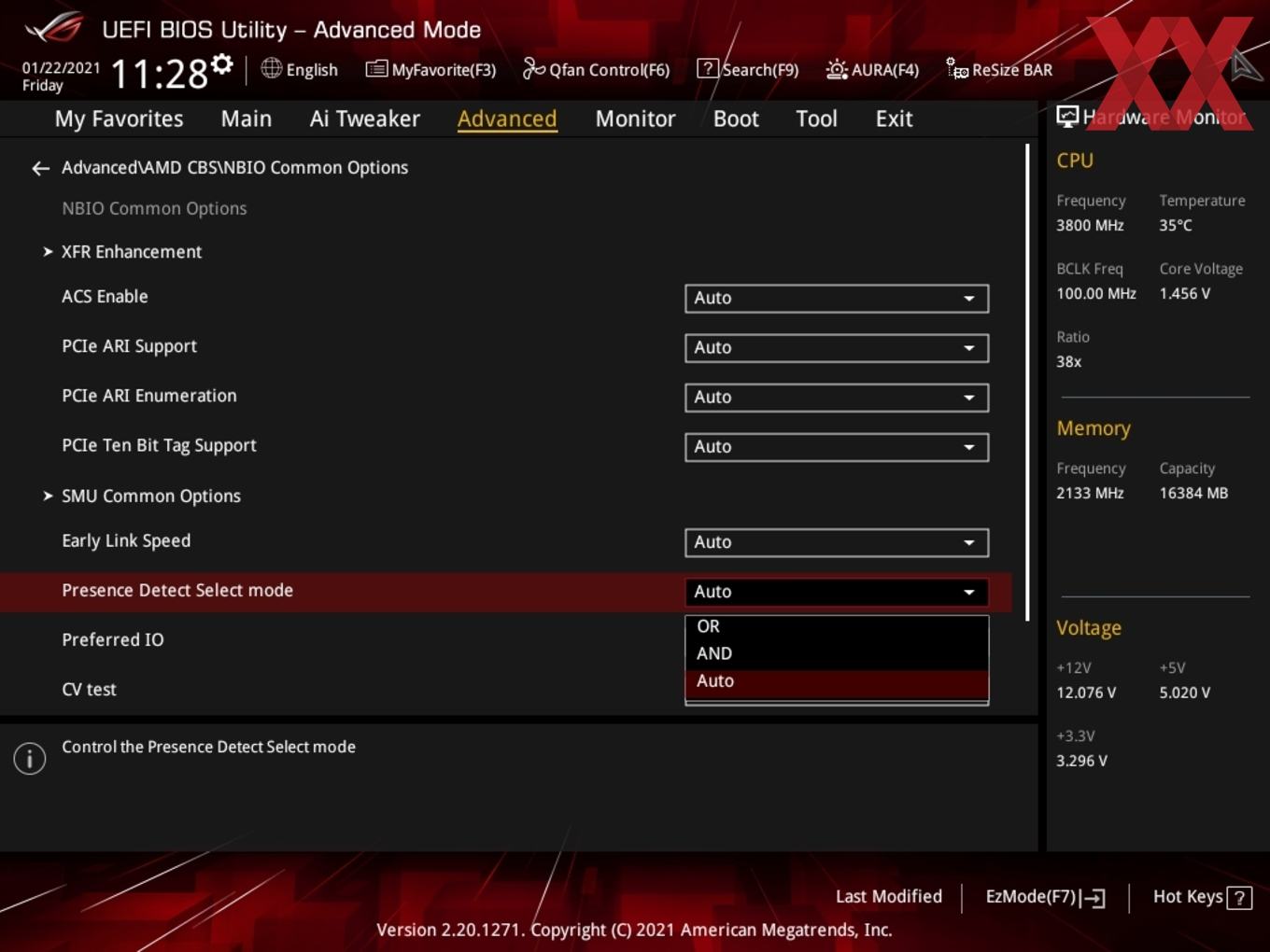Screen dimensions: 1270x952
Task: Click the Presence Detect Select mode label
Action: click(177, 591)
